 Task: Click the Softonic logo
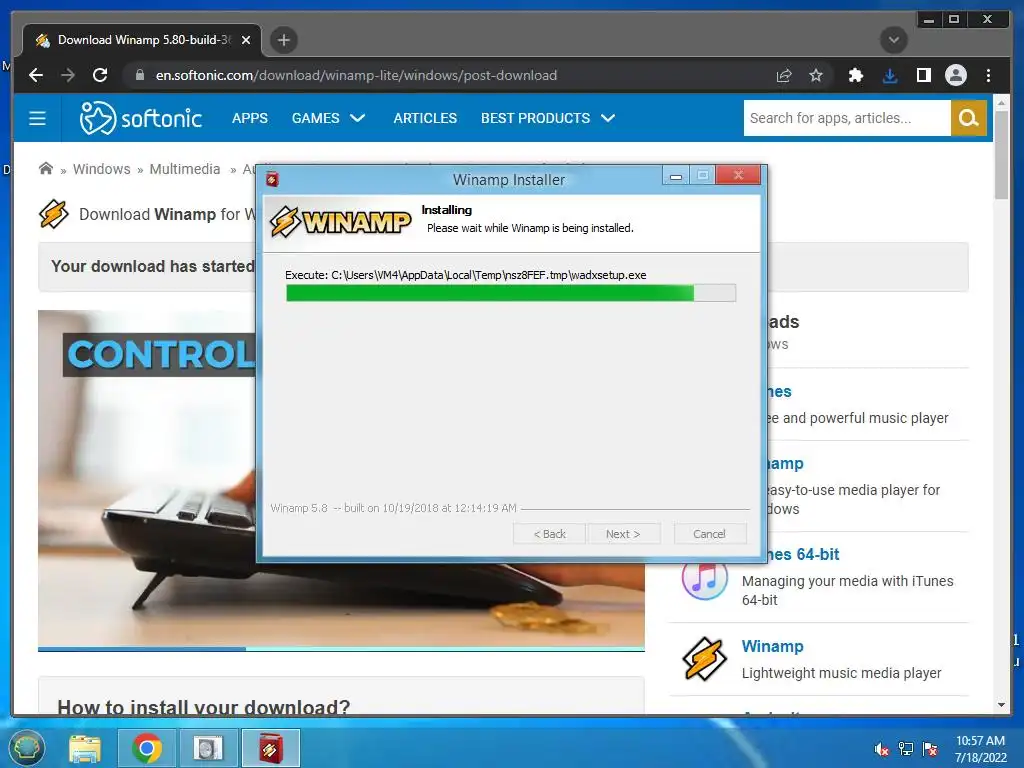140,118
